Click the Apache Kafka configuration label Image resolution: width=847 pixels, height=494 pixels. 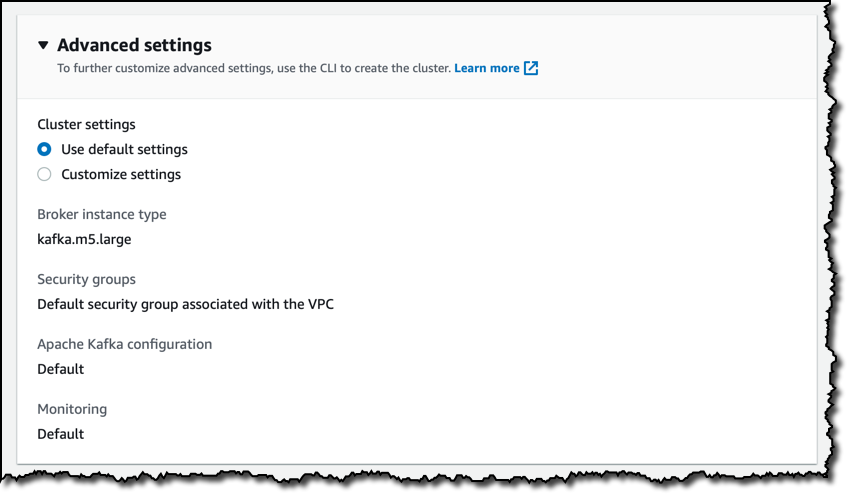(x=125, y=344)
